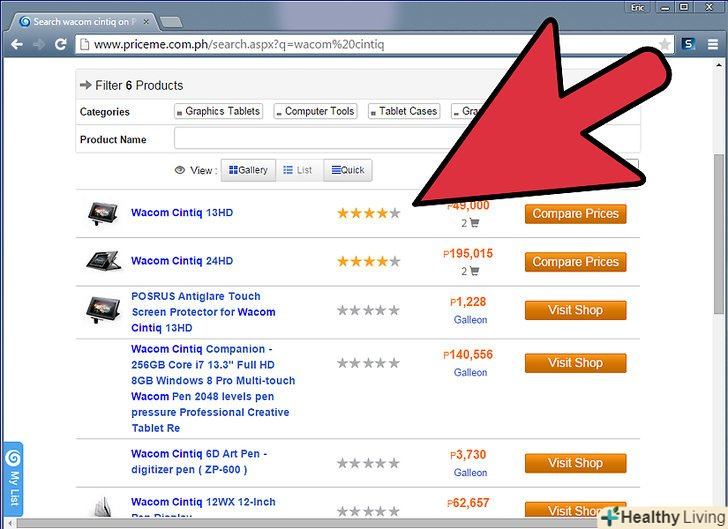
Task: Compare Prices for Wacom Cintiq 13HD
Action: coord(576,214)
